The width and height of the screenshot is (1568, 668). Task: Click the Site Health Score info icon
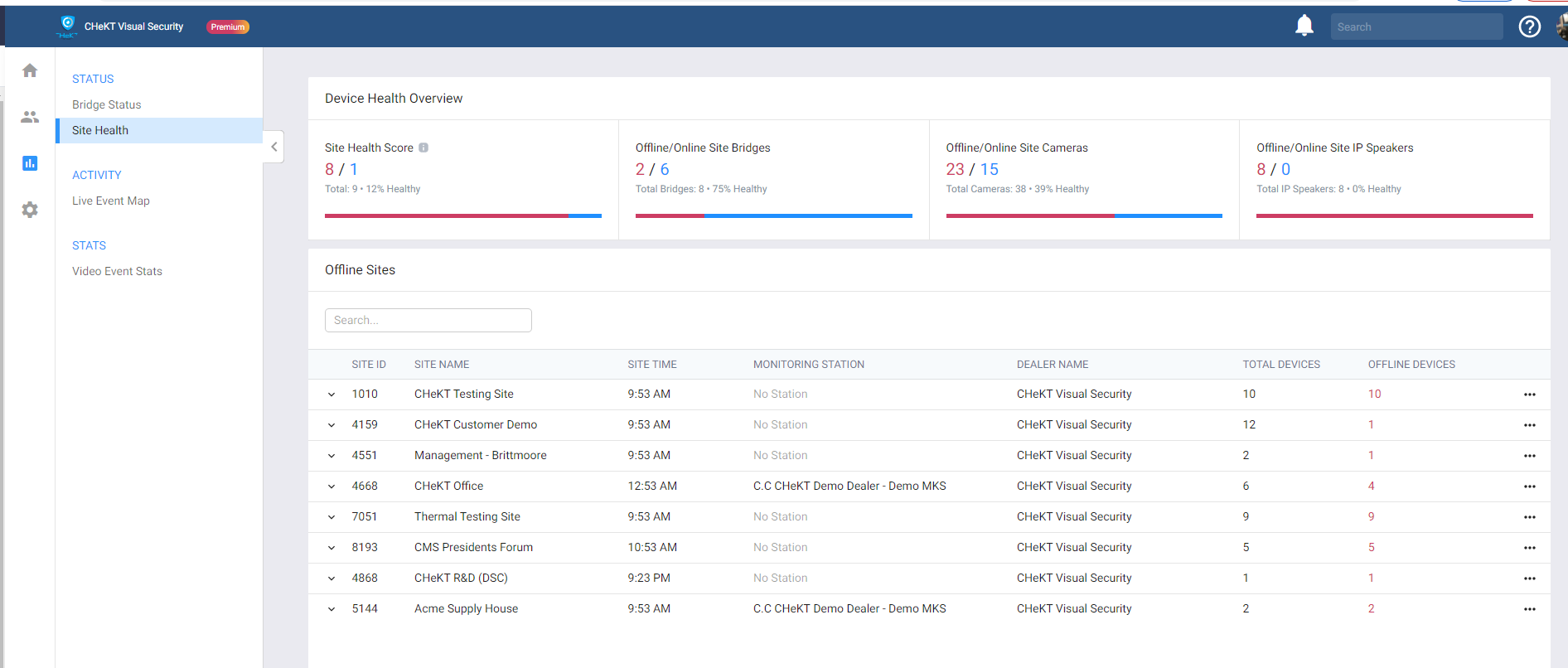[x=423, y=148]
